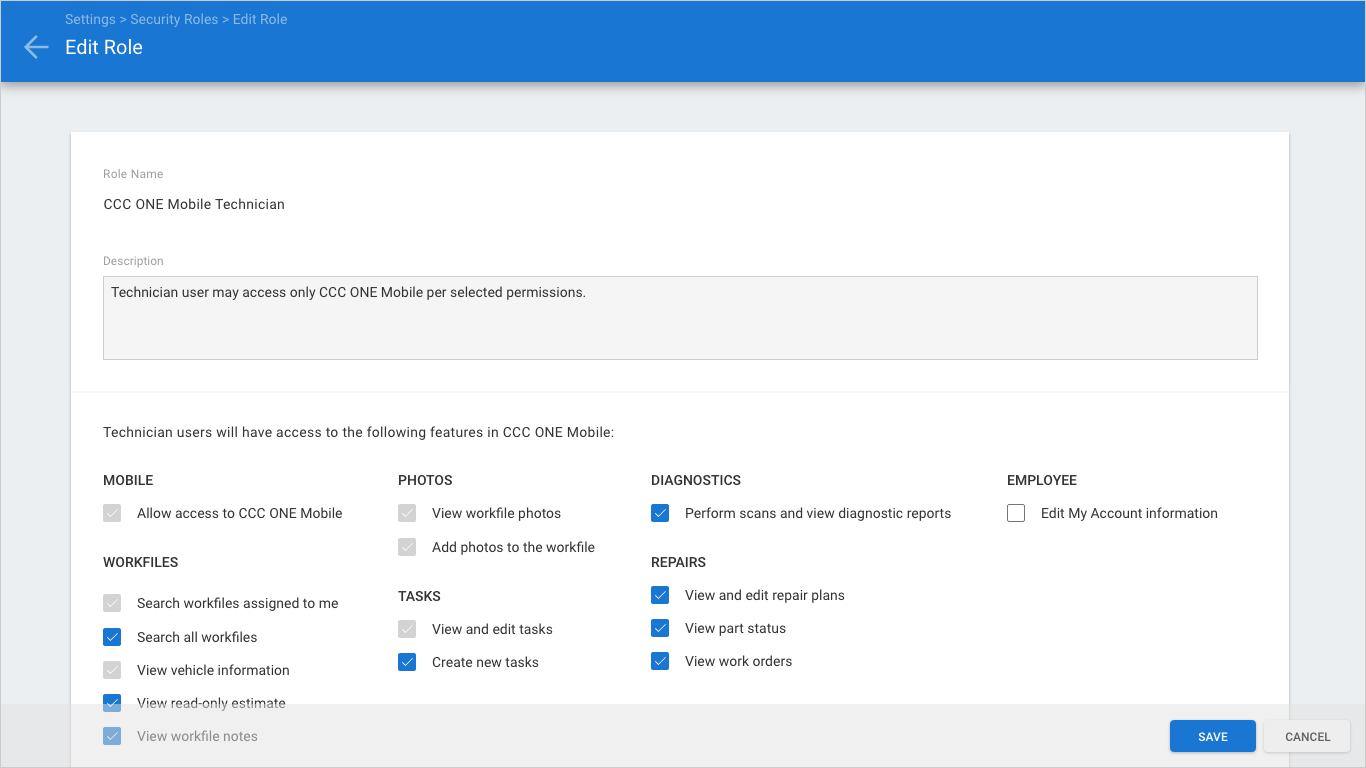
Task: Disable the Search all workfiles permission
Action: [x=112, y=636]
